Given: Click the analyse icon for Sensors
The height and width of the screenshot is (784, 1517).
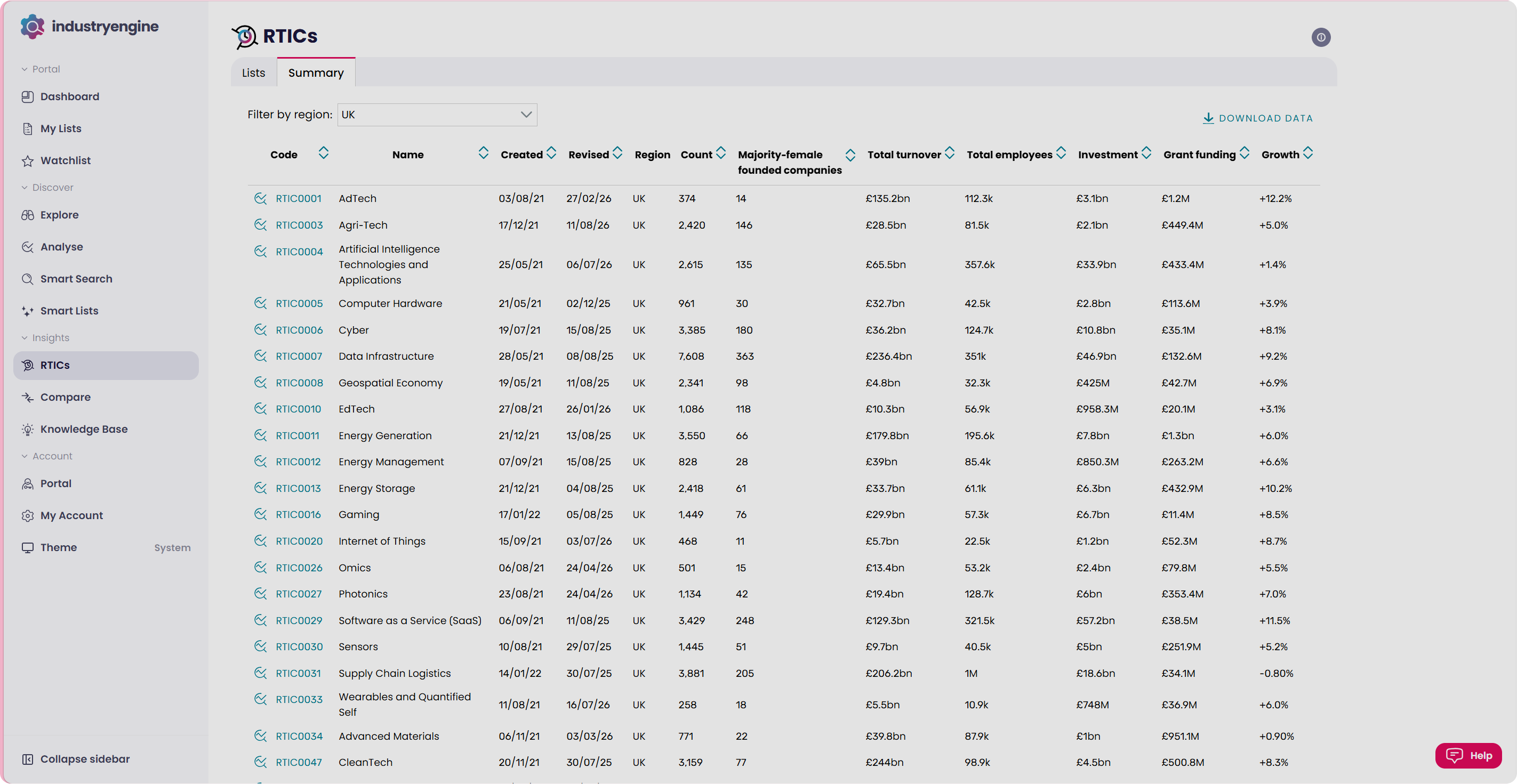Looking at the screenshot, I should click(260, 646).
